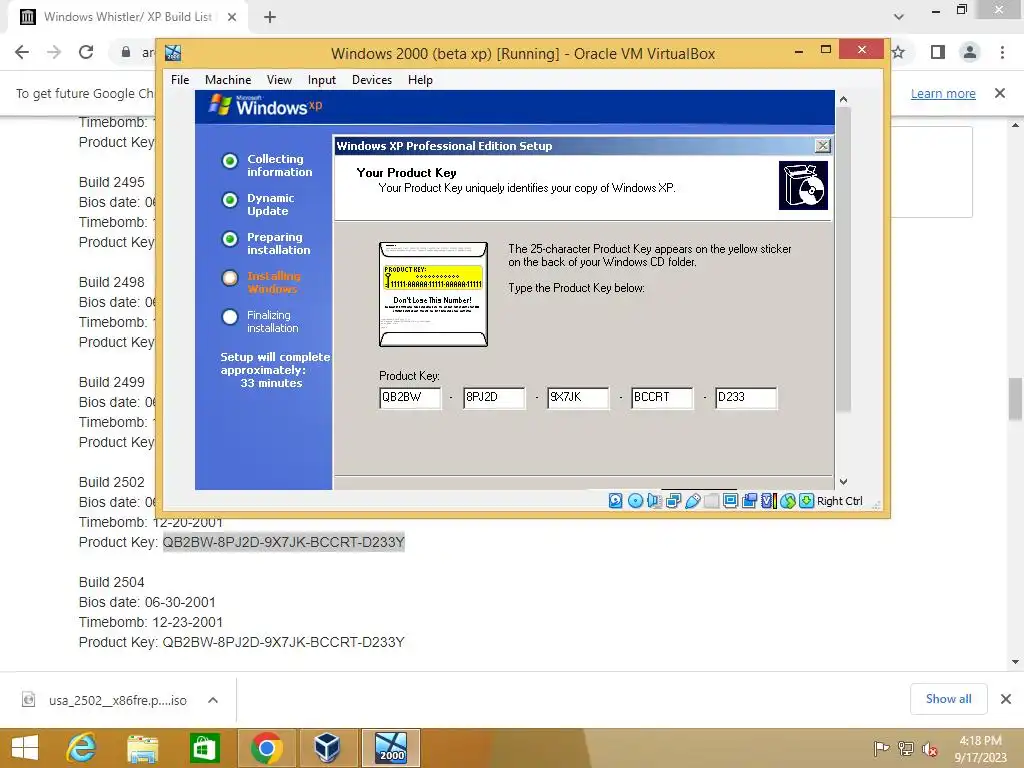1024x768 pixels.
Task: Open Chrome tab search chevron
Action: click(x=899, y=17)
